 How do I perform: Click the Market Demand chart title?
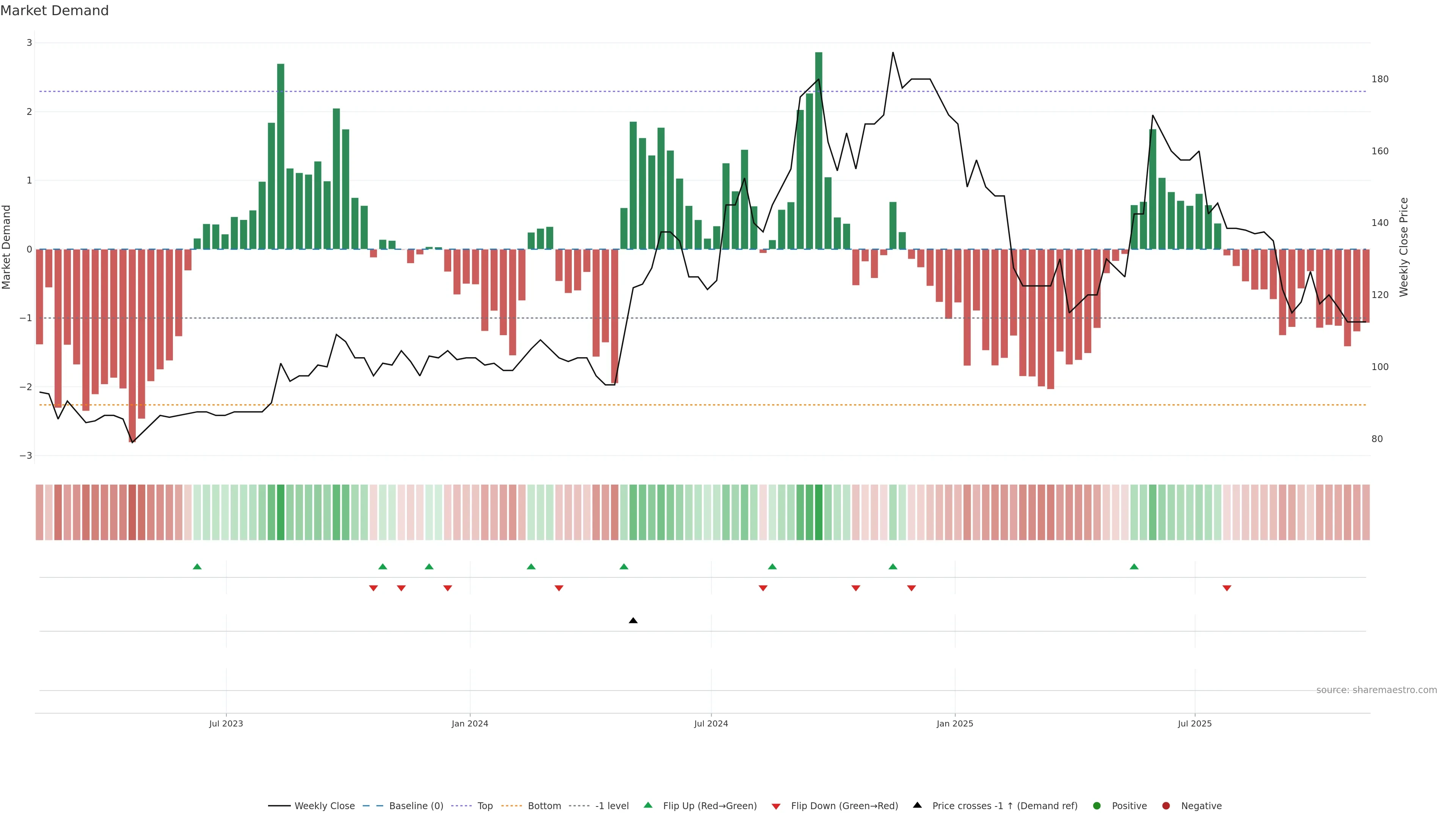coord(54,11)
